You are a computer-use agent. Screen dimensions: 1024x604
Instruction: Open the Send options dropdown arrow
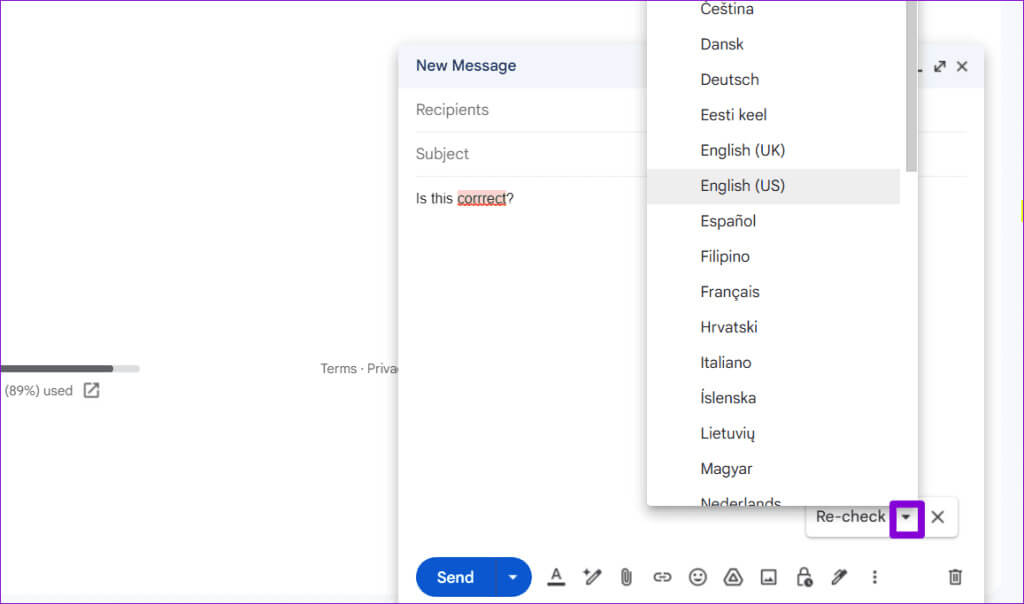click(x=513, y=577)
